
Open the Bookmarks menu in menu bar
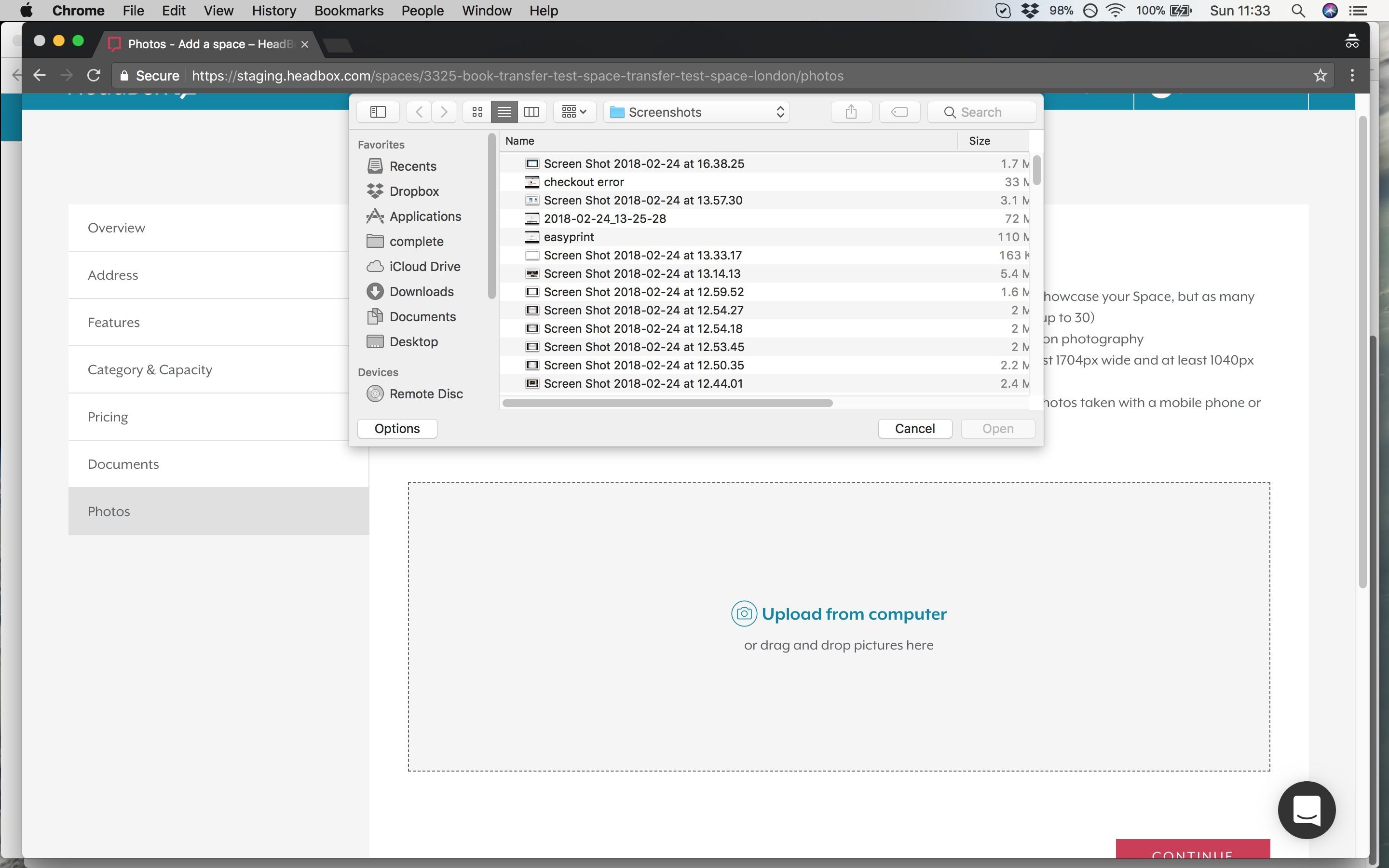pyautogui.click(x=348, y=10)
